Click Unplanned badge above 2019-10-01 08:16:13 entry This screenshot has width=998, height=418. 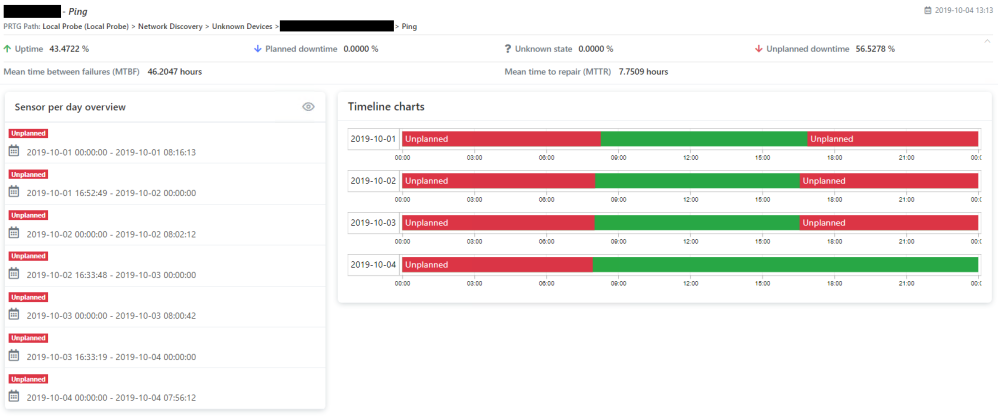28,133
